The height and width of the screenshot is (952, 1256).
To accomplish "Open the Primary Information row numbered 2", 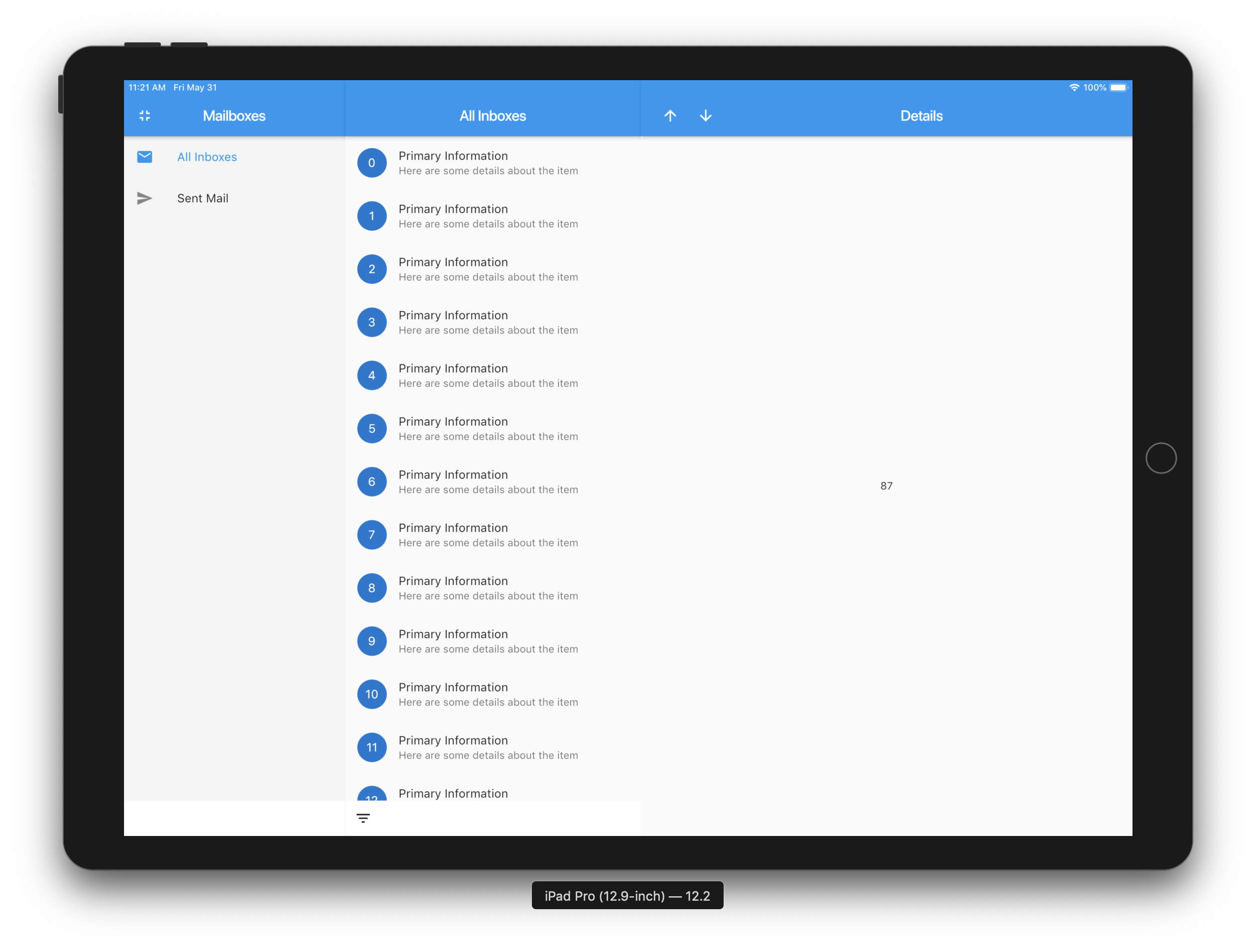I will pos(493,269).
